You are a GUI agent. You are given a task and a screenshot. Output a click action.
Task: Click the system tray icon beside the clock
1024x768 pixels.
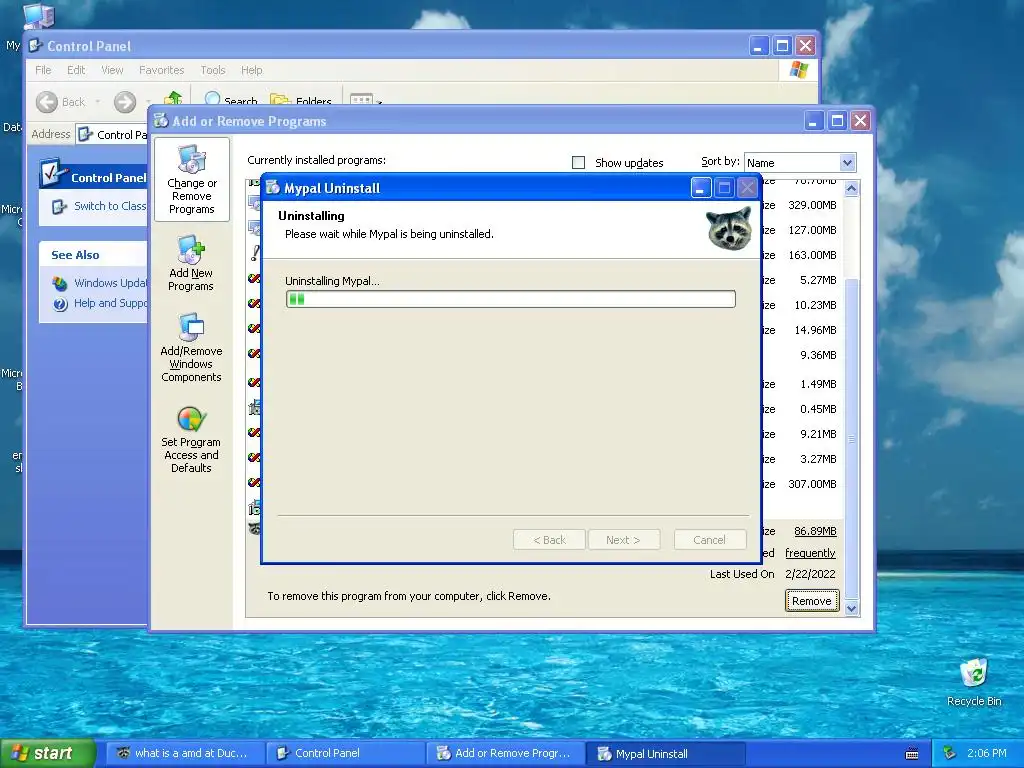pyautogui.click(x=949, y=754)
